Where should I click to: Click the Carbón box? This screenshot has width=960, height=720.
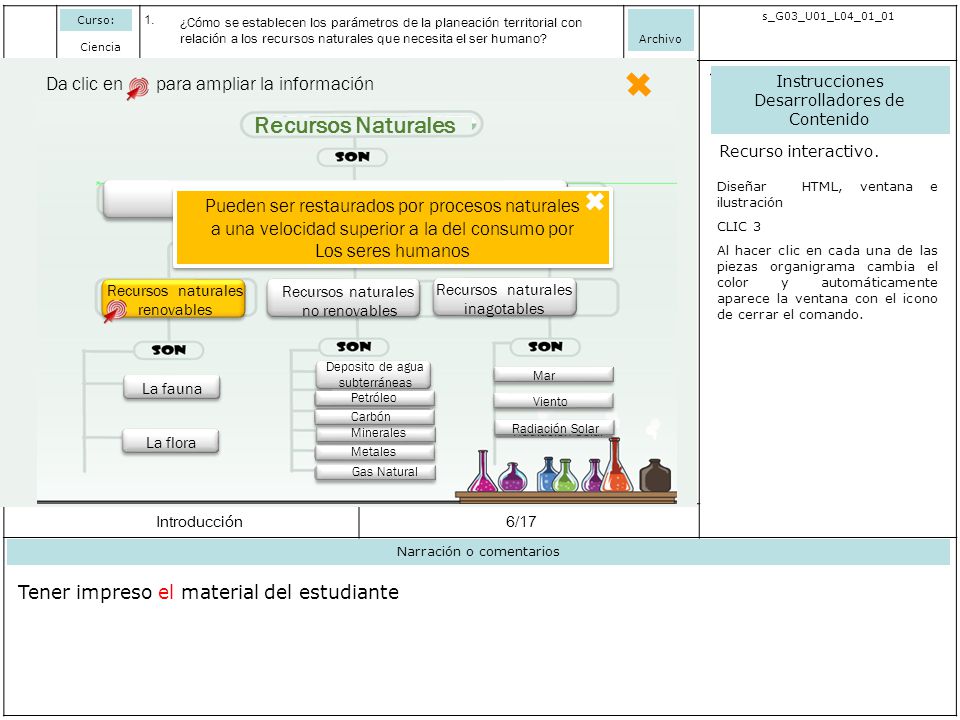click(374, 417)
